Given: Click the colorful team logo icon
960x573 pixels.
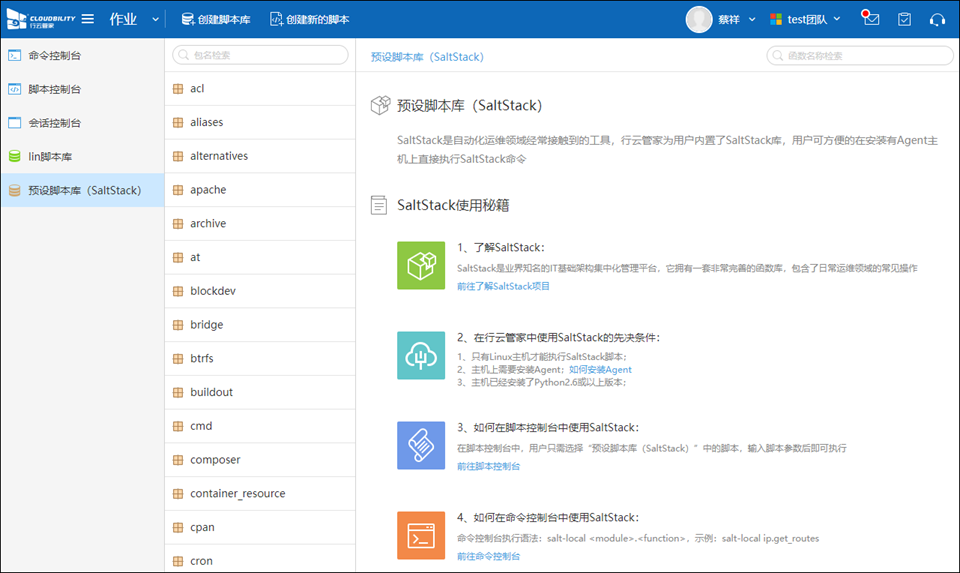Looking at the screenshot, I should point(776,20).
